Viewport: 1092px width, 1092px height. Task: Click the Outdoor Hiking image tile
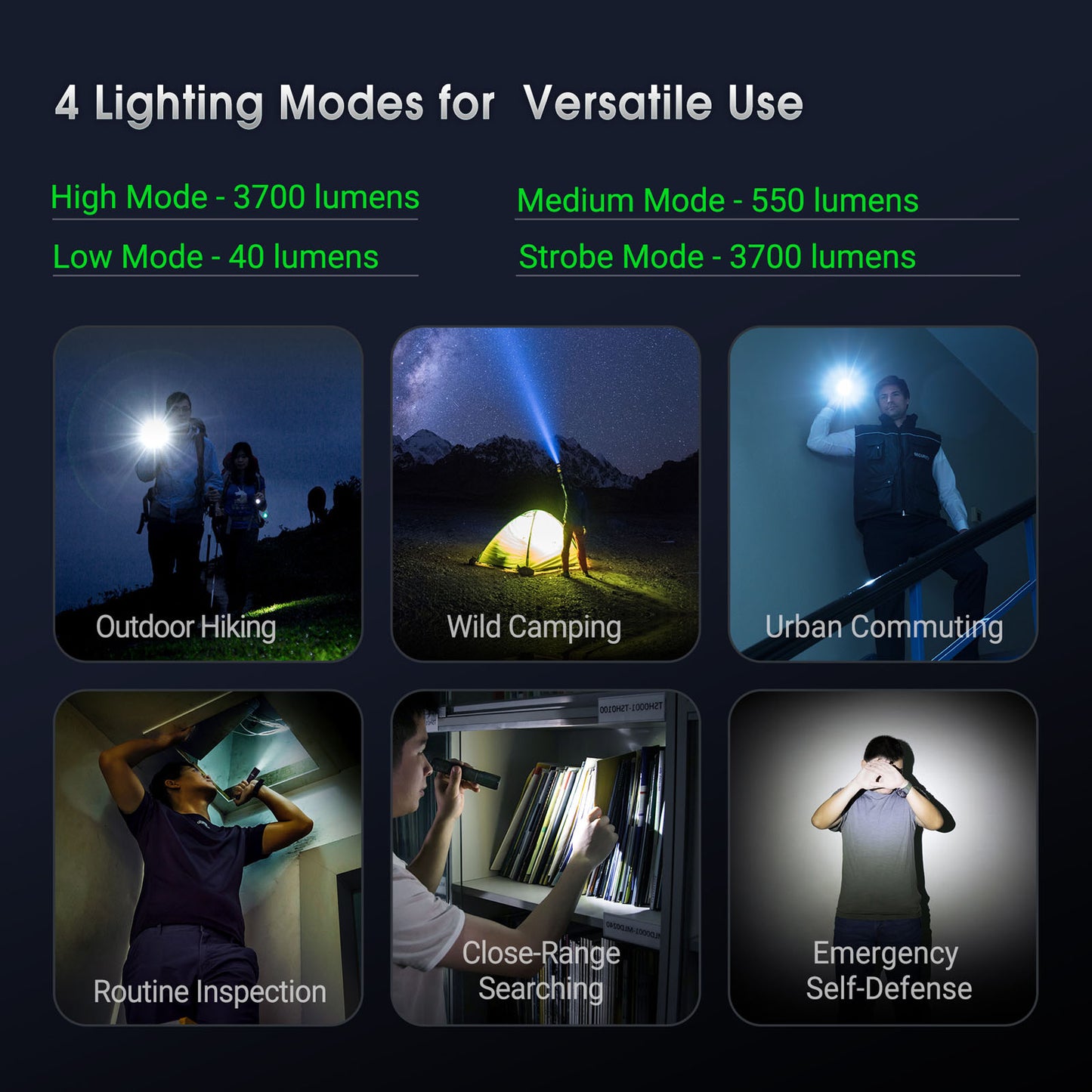(208, 494)
